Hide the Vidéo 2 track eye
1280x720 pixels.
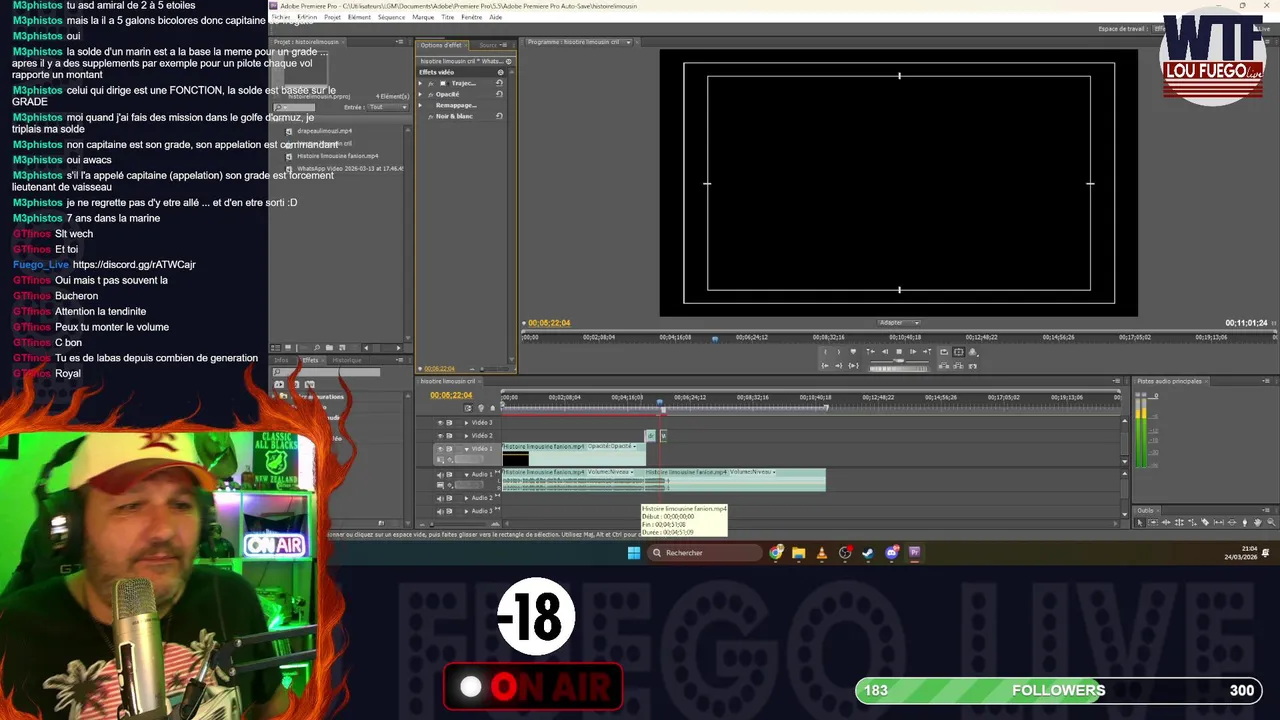pos(440,436)
